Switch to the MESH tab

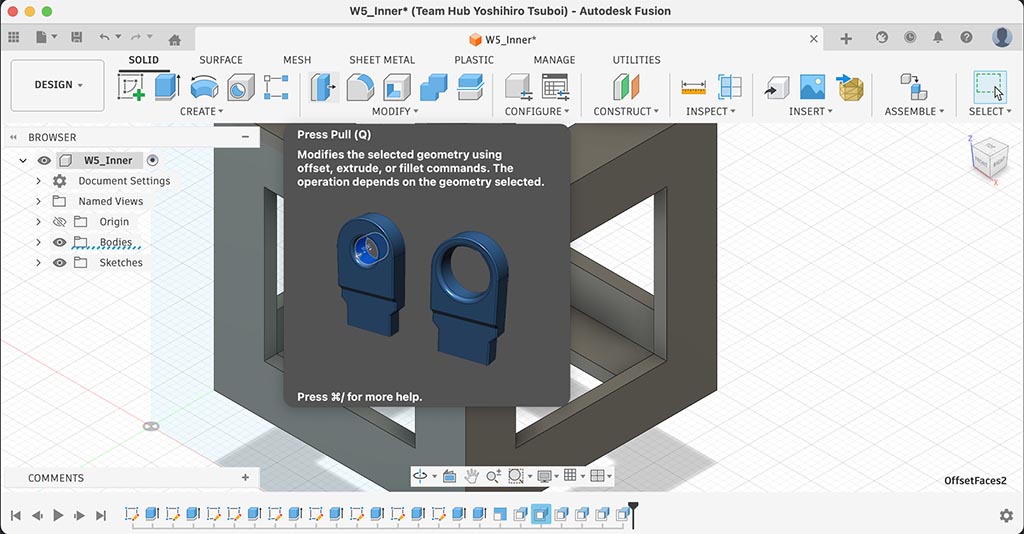(x=297, y=60)
